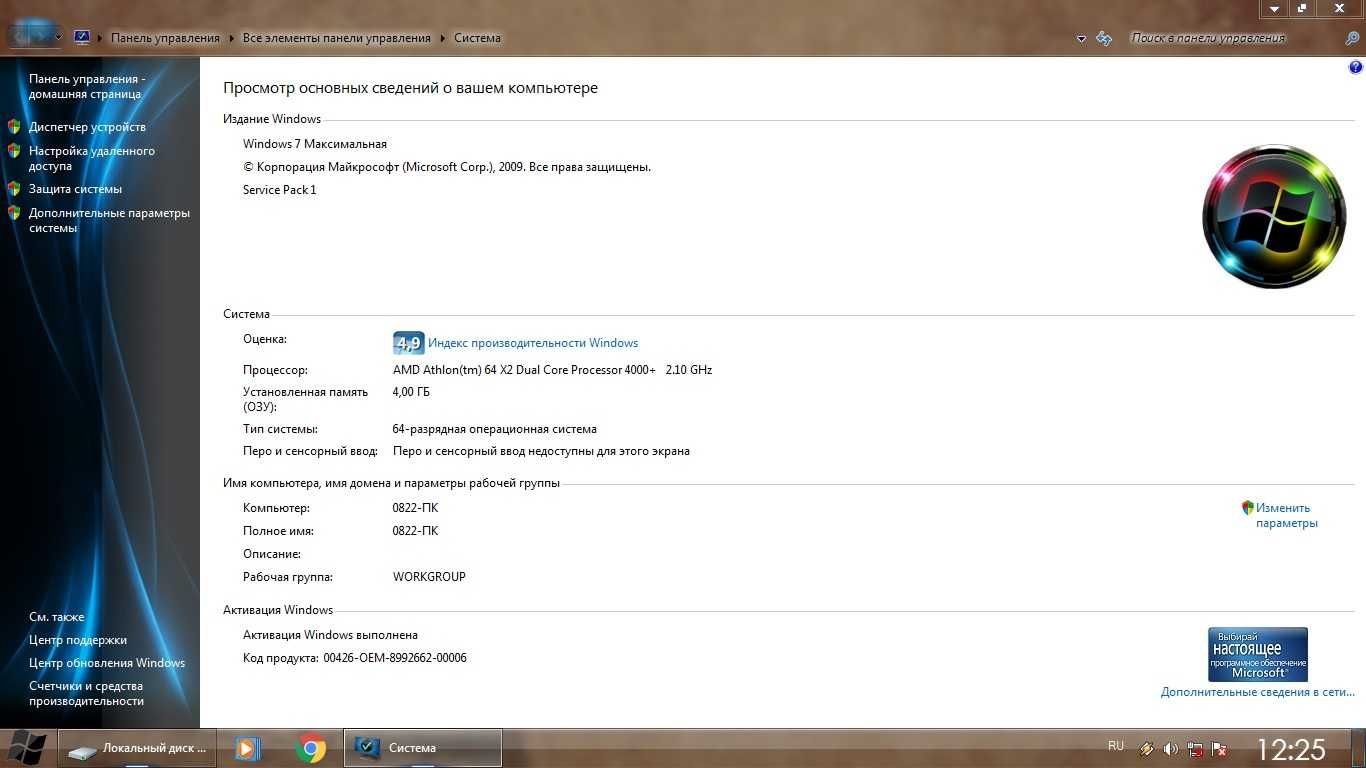Select the Система taskbar button
The width and height of the screenshot is (1366, 768).
pos(423,748)
